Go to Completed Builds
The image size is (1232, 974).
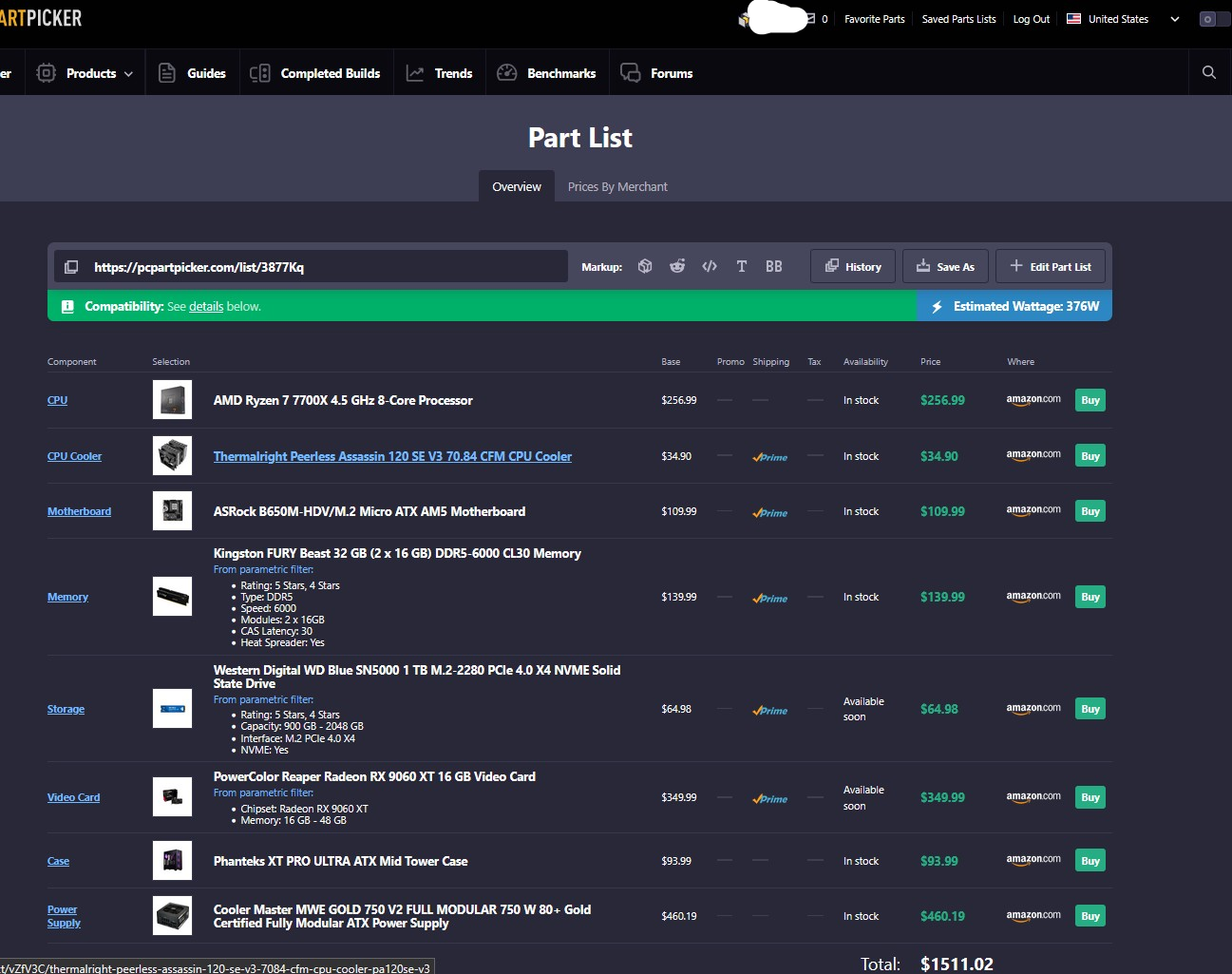pyautogui.click(x=315, y=73)
